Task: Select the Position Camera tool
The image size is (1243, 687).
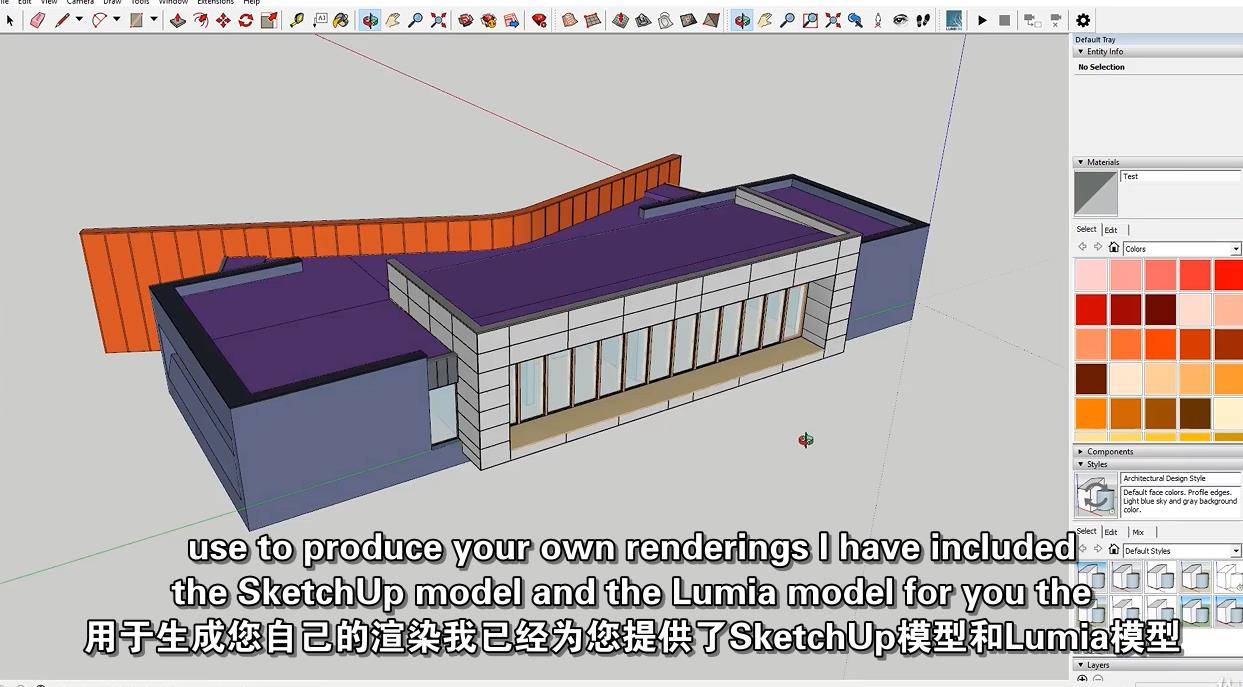Action: tap(879, 20)
